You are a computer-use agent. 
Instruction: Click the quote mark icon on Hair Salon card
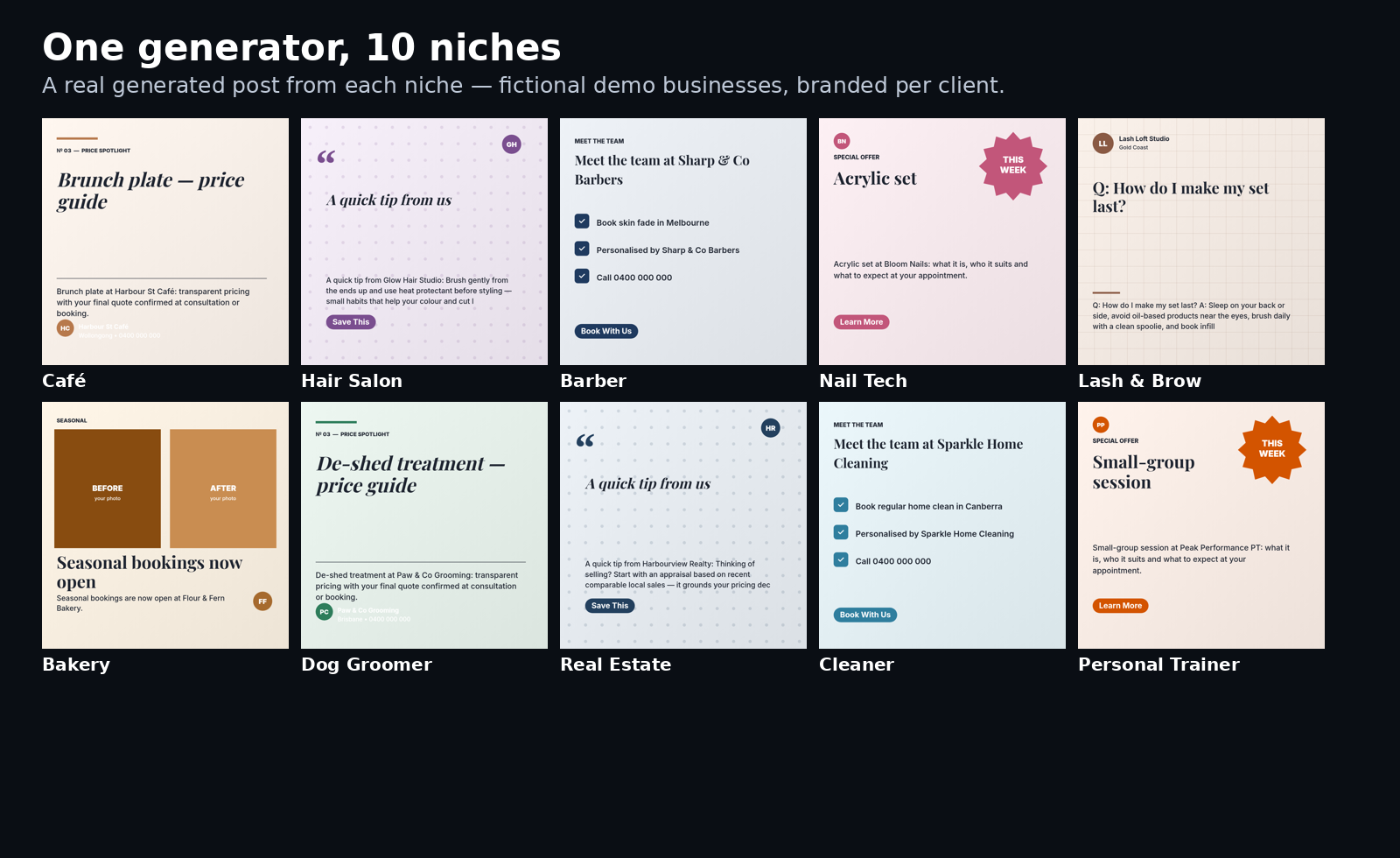[x=326, y=157]
